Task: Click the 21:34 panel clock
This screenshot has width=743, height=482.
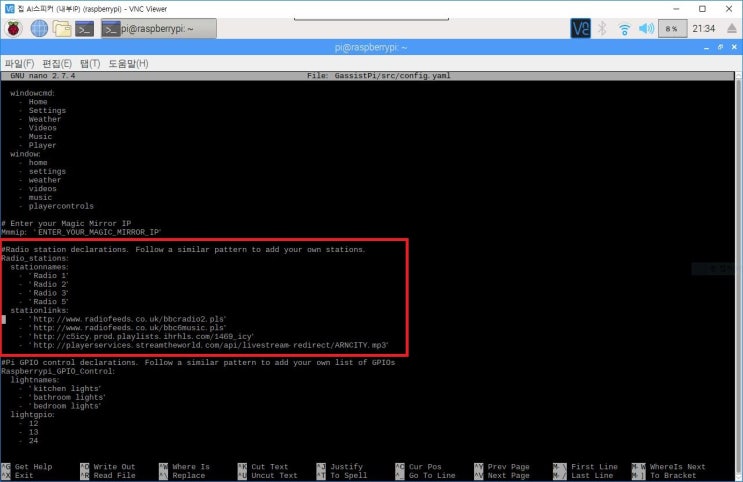Action: click(x=703, y=29)
